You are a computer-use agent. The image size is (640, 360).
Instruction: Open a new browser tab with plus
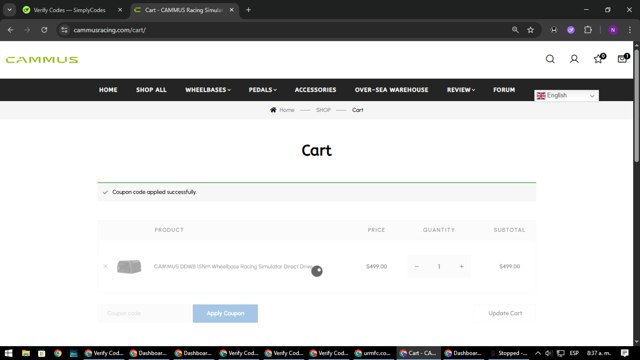248,10
